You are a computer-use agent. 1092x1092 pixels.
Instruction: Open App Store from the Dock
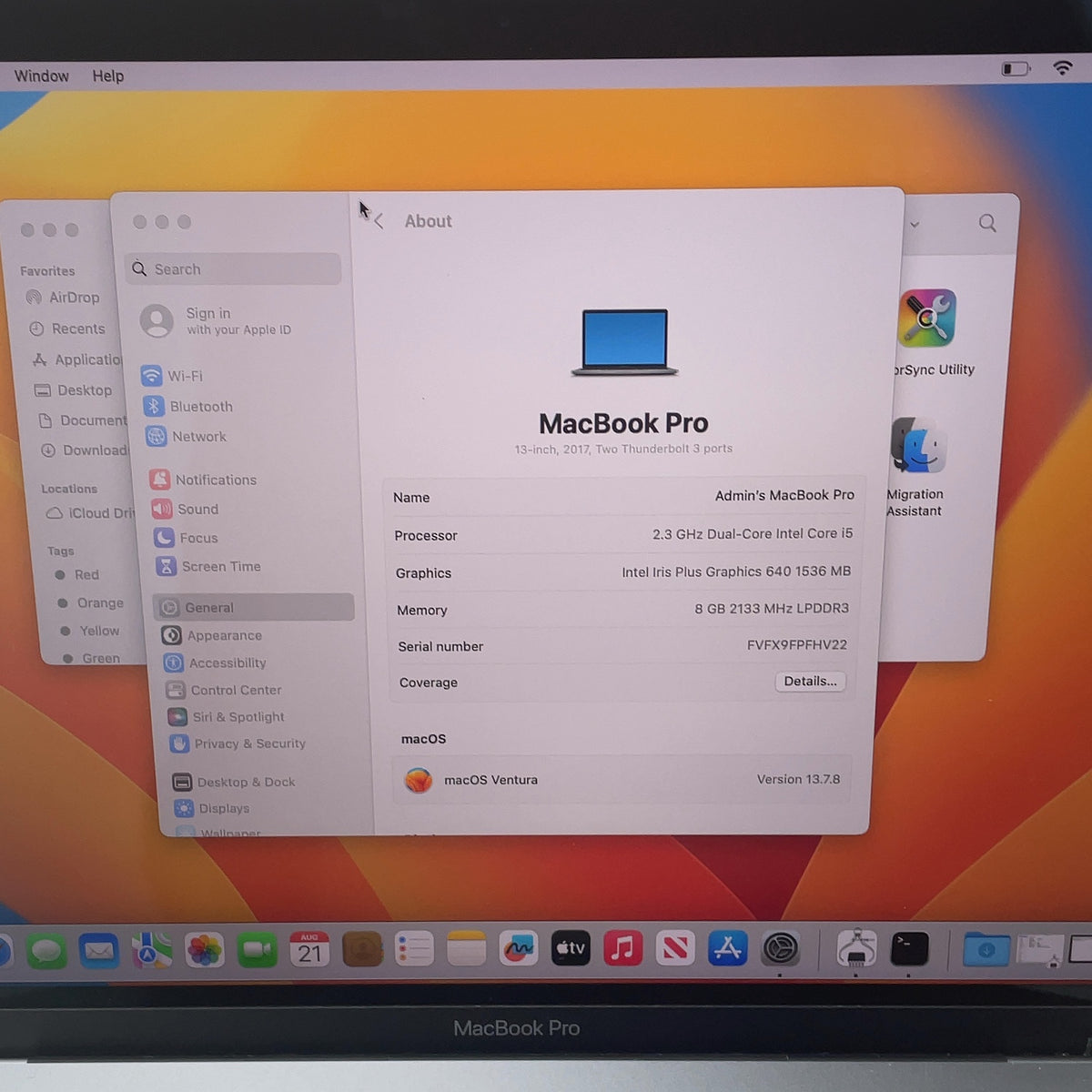pos(728,949)
